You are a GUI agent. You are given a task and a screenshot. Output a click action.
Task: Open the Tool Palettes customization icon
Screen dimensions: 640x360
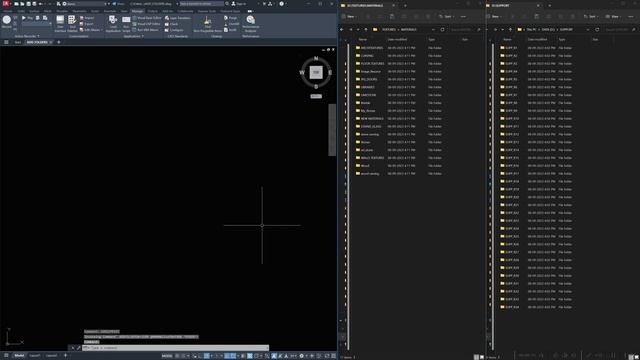pos(72,24)
